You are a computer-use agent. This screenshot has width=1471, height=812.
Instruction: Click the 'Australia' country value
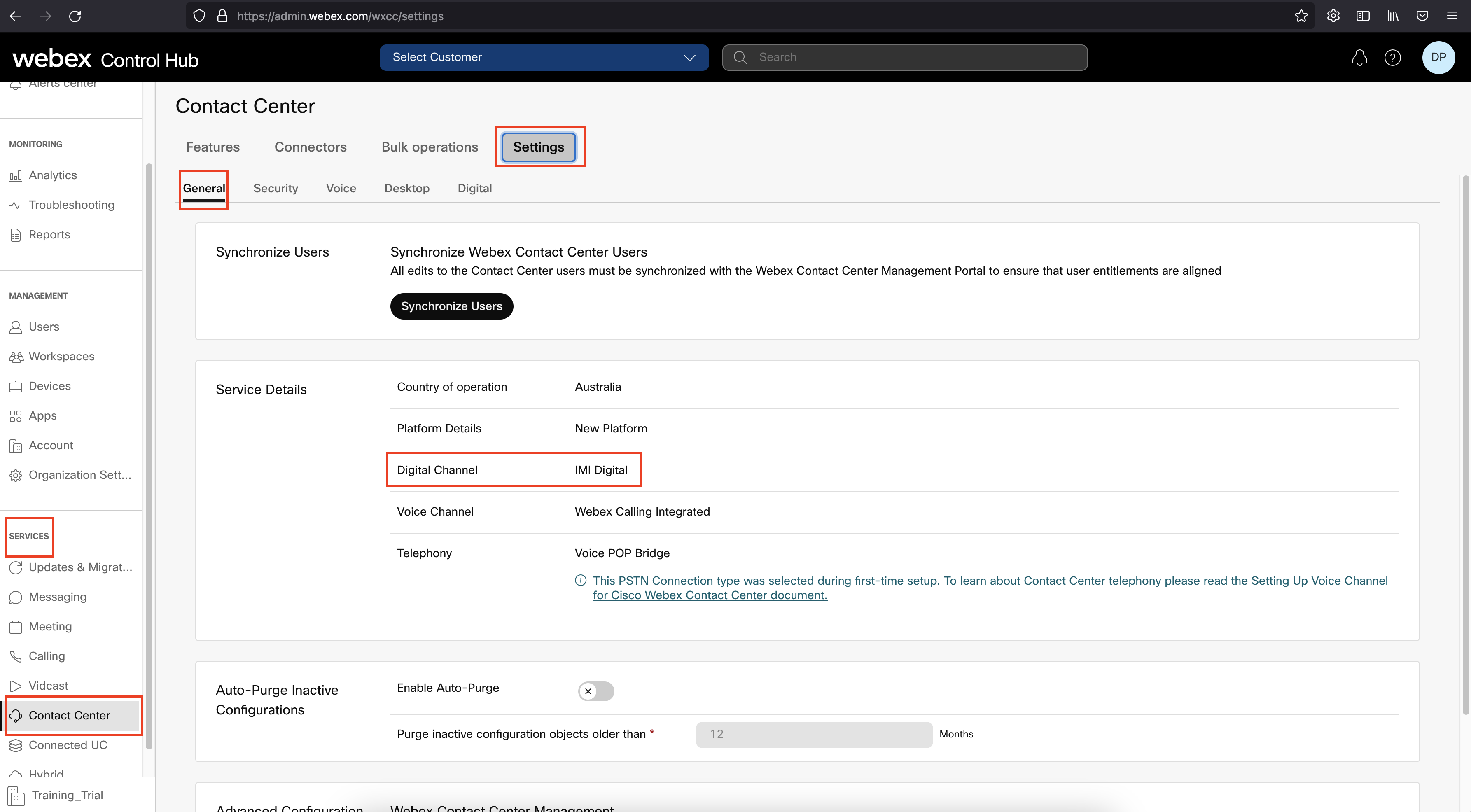pos(597,387)
